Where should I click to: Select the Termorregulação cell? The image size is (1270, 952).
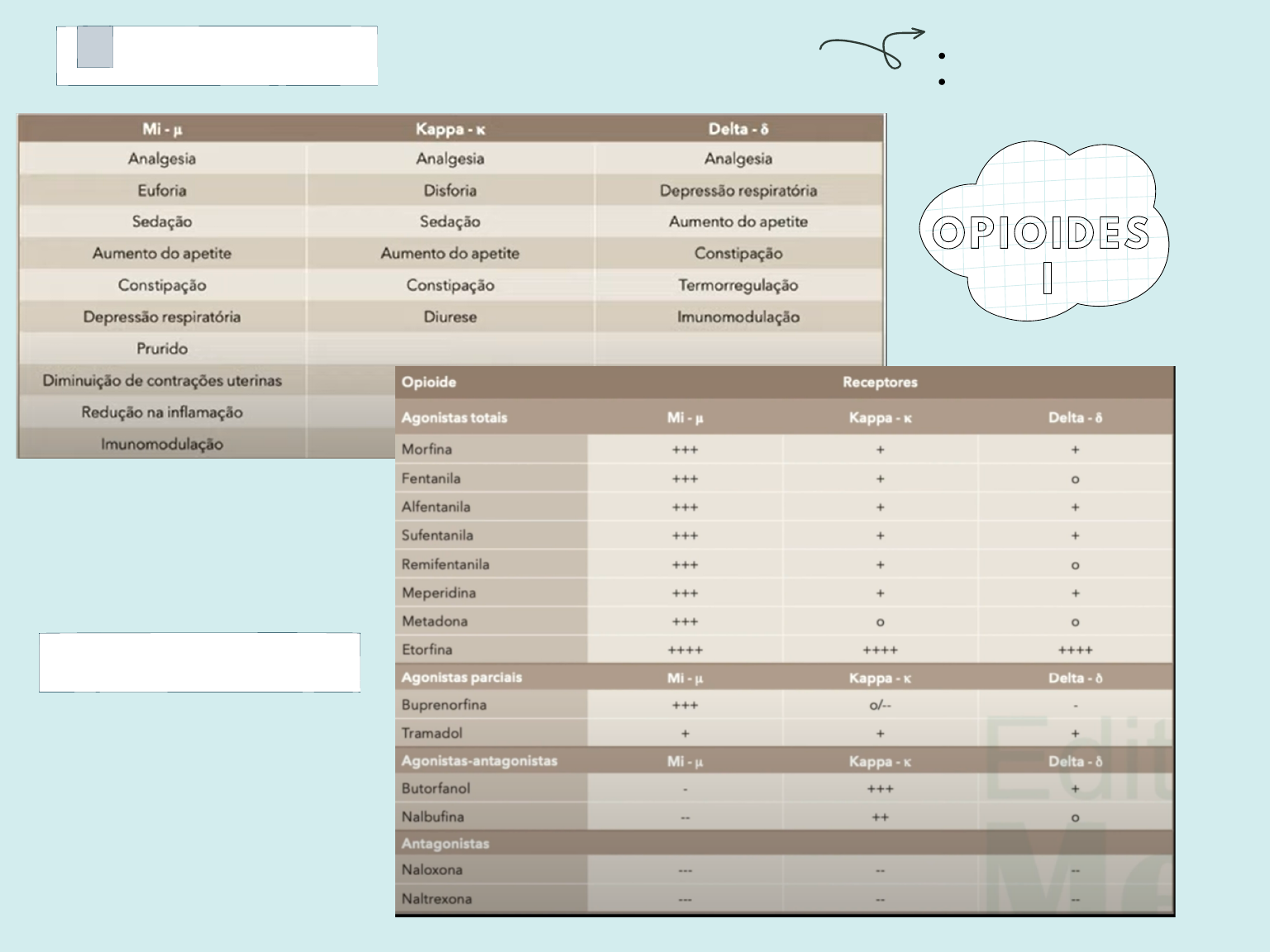(738, 286)
